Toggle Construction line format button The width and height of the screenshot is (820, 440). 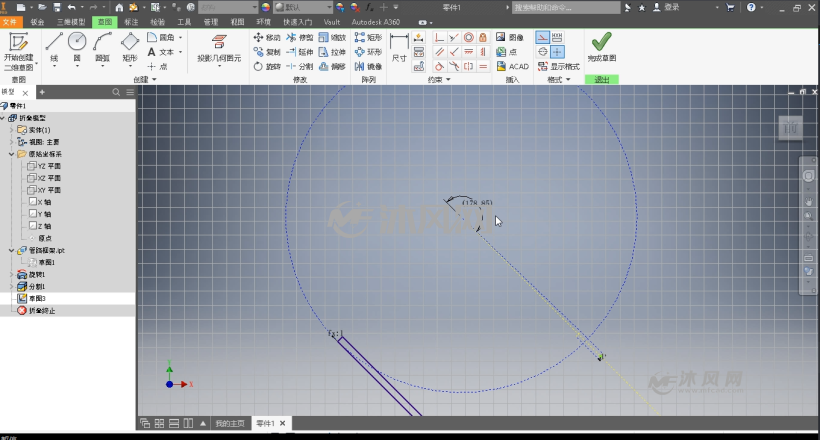pos(542,37)
